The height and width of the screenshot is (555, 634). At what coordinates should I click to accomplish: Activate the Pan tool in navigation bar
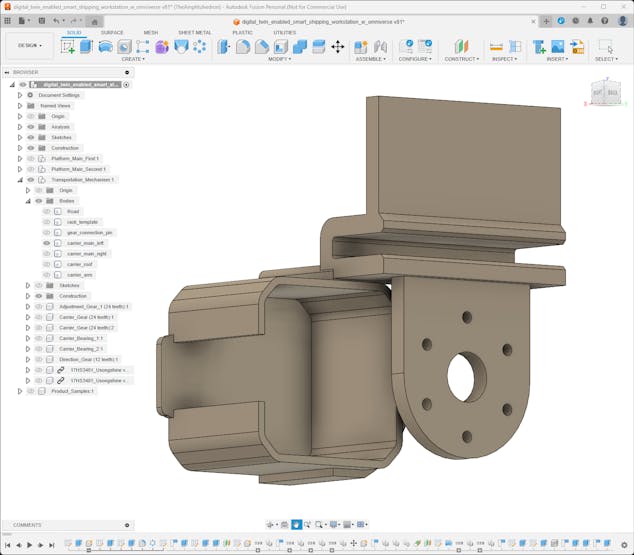pos(296,524)
